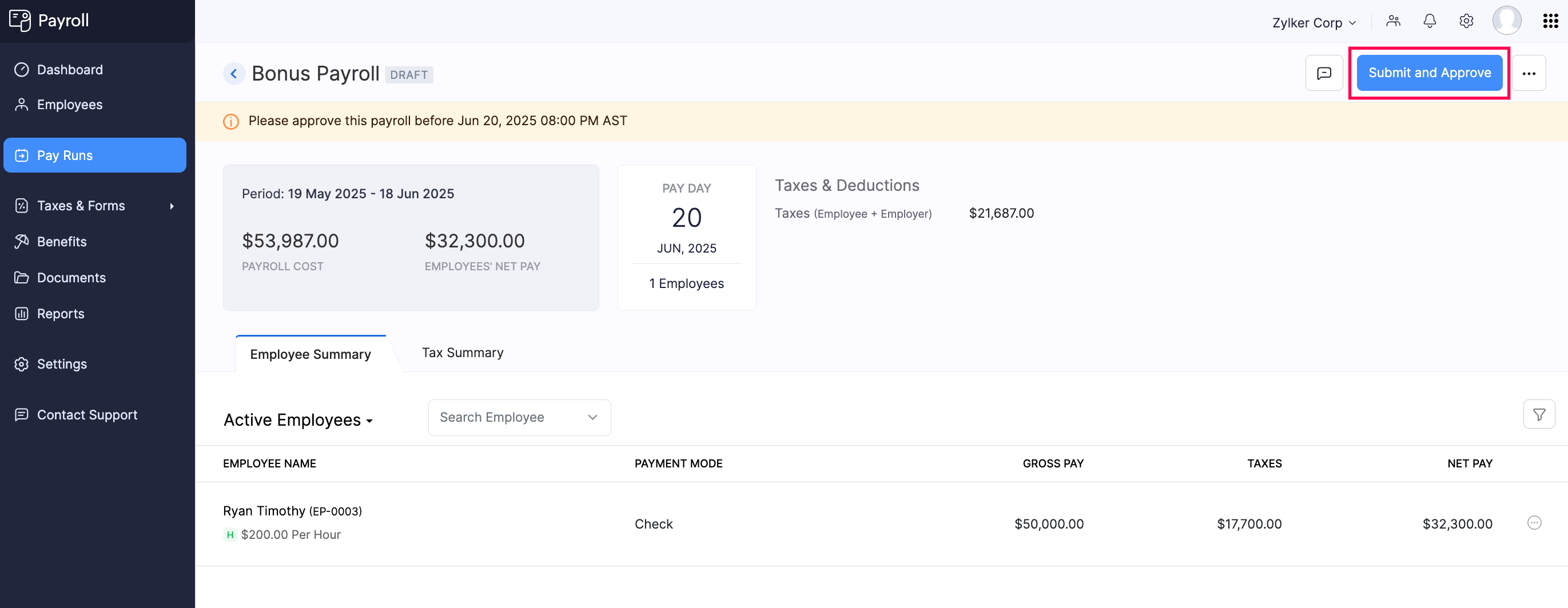This screenshot has height=608, width=1568.
Task: Click the users icon in the top bar
Action: pos(1394,21)
